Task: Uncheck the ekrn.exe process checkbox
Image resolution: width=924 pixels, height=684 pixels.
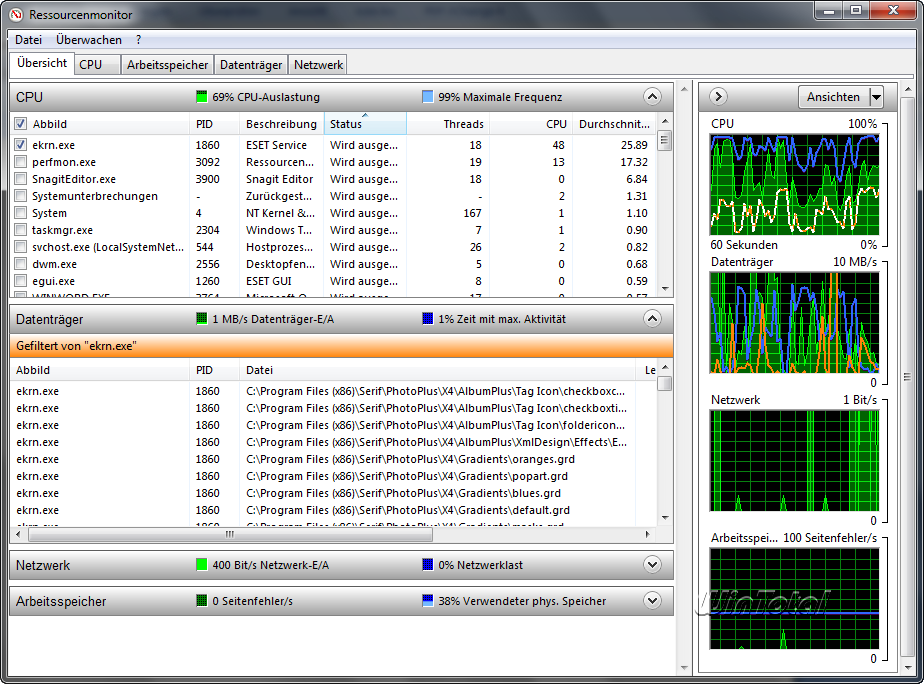Action: [x=21, y=145]
